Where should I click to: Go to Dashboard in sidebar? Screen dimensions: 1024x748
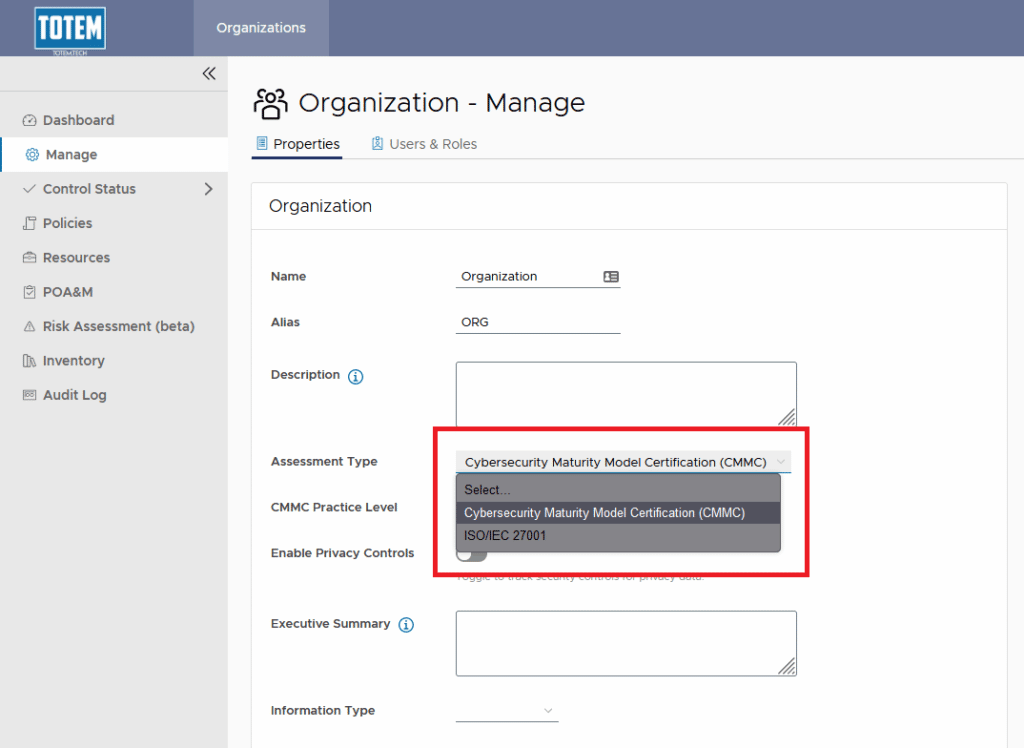point(114,120)
